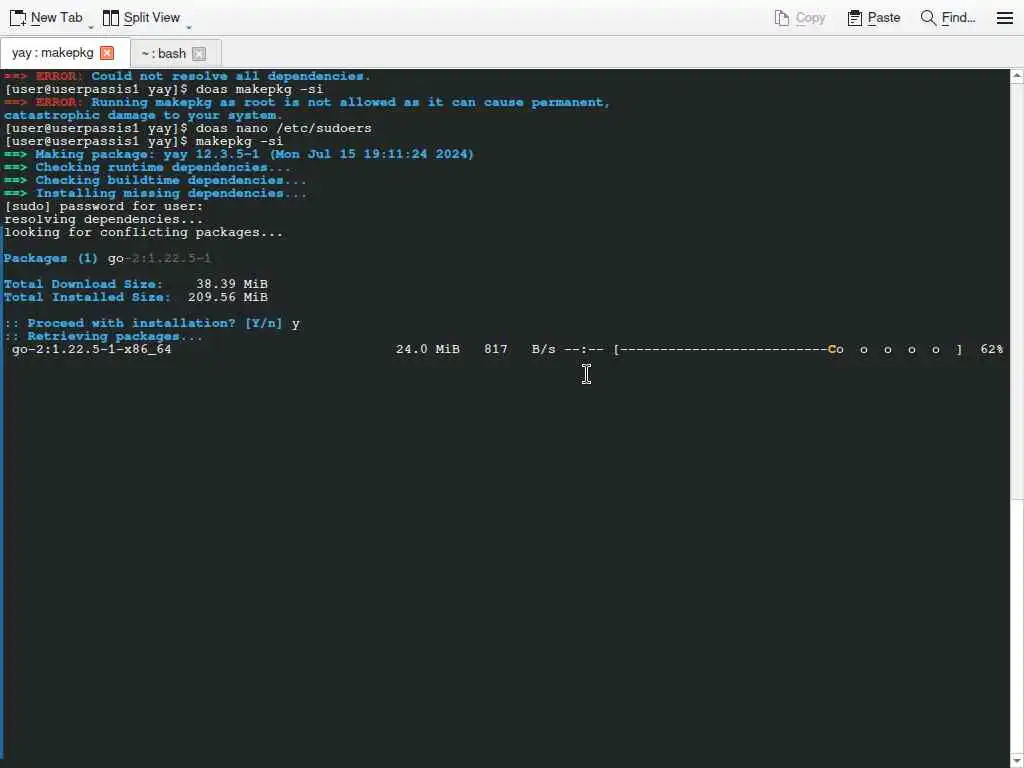1024x768 pixels.
Task: Close the '~ : bash' tab
Action: (199, 54)
